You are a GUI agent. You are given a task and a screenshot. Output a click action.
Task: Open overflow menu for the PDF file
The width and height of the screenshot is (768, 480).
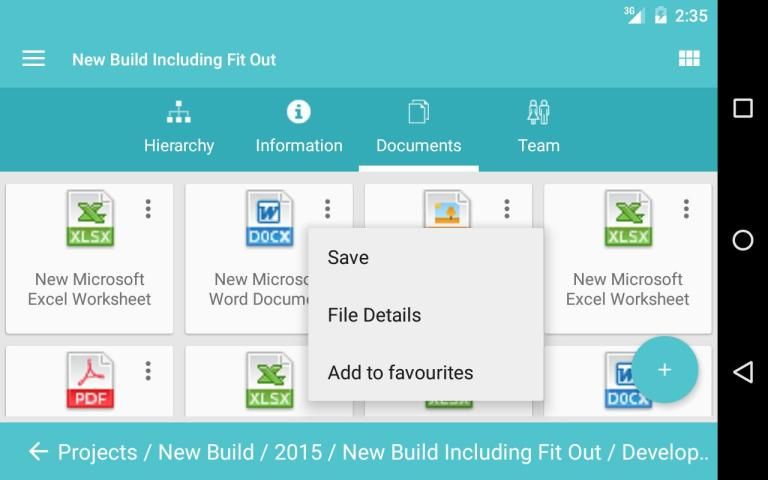pyautogui.click(x=148, y=371)
